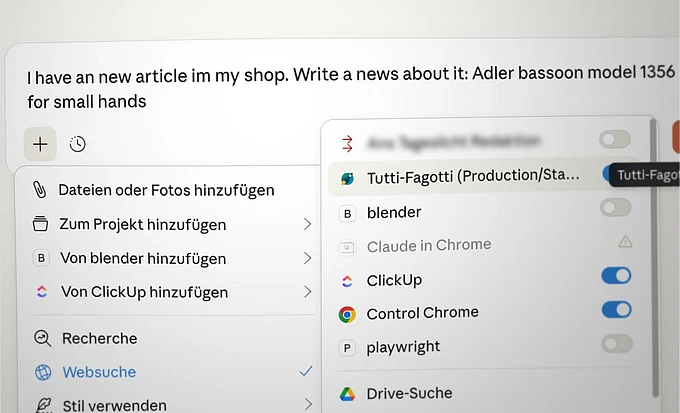The height and width of the screenshot is (413, 680).
Task: Click the Websuche globe icon
Action: tap(43, 372)
